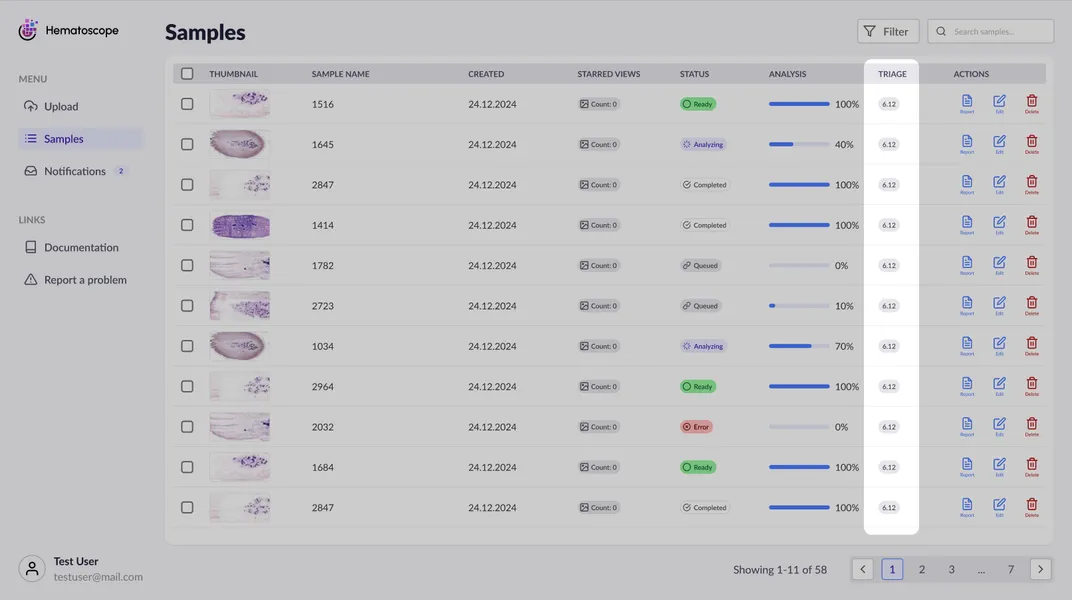The width and height of the screenshot is (1072, 600).
Task: Delete sample 1414
Action: click(x=1032, y=223)
